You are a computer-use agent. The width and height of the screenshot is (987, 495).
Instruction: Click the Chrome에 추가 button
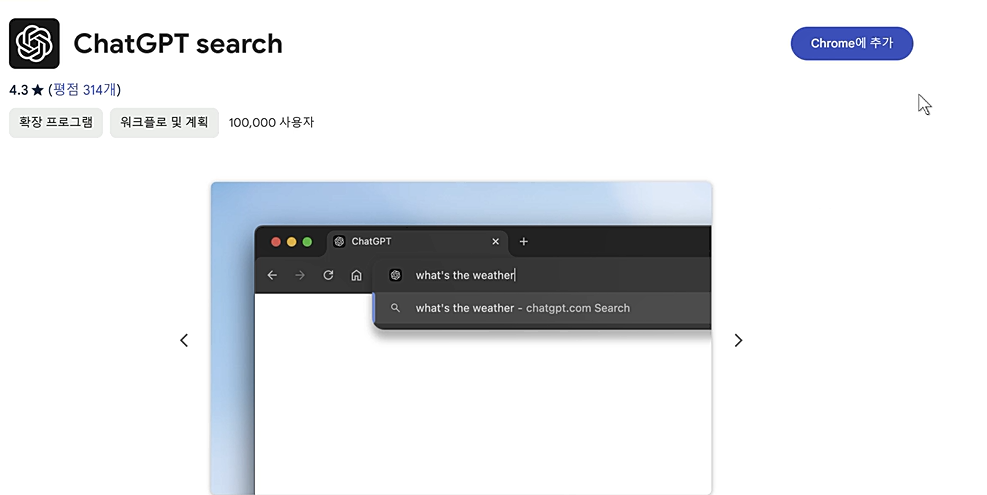point(852,43)
